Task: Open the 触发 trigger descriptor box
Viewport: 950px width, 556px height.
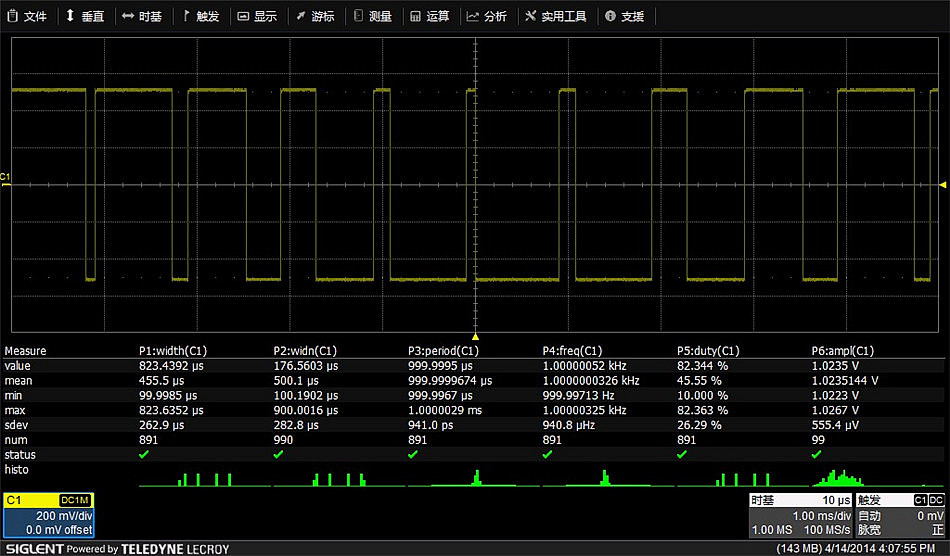Action: (x=900, y=515)
